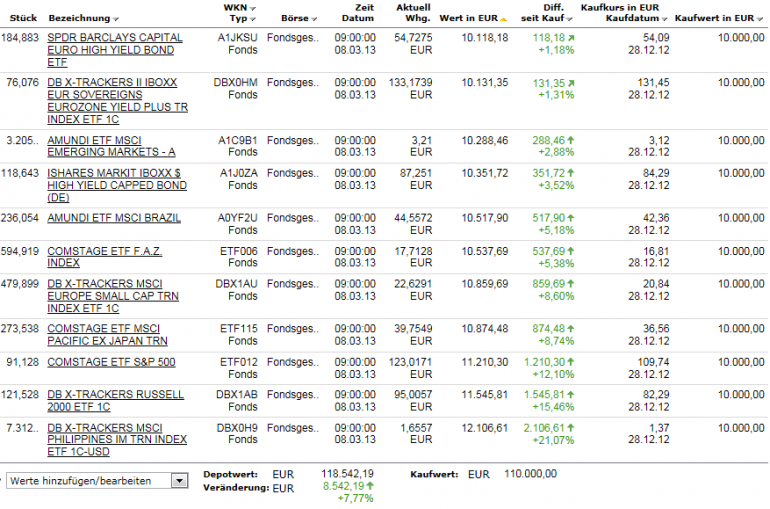Open DB X-Trackers MSCI Philippines link
This screenshot has height=509, width=770.
pyautogui.click(x=117, y=440)
